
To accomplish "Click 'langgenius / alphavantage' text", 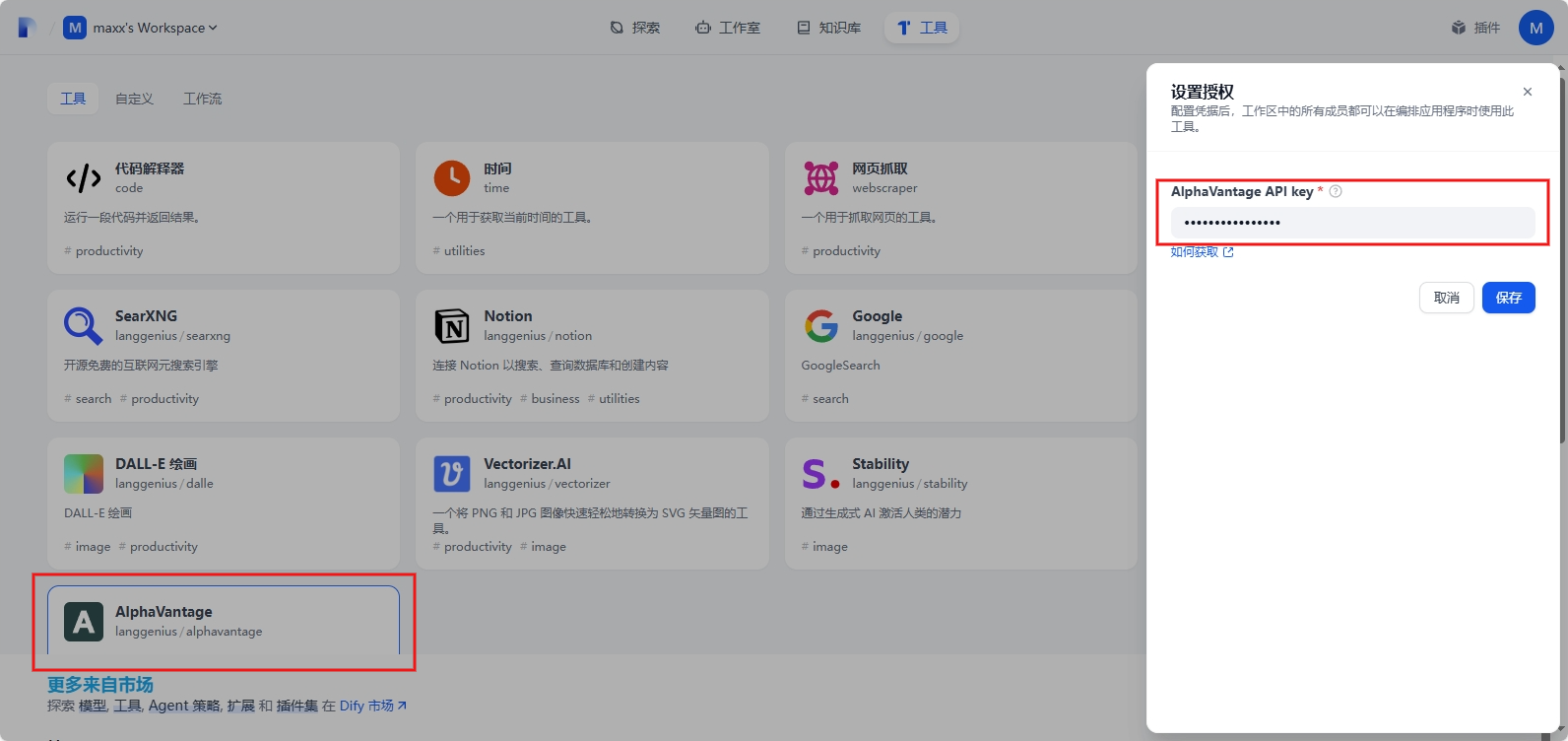I will click(189, 632).
